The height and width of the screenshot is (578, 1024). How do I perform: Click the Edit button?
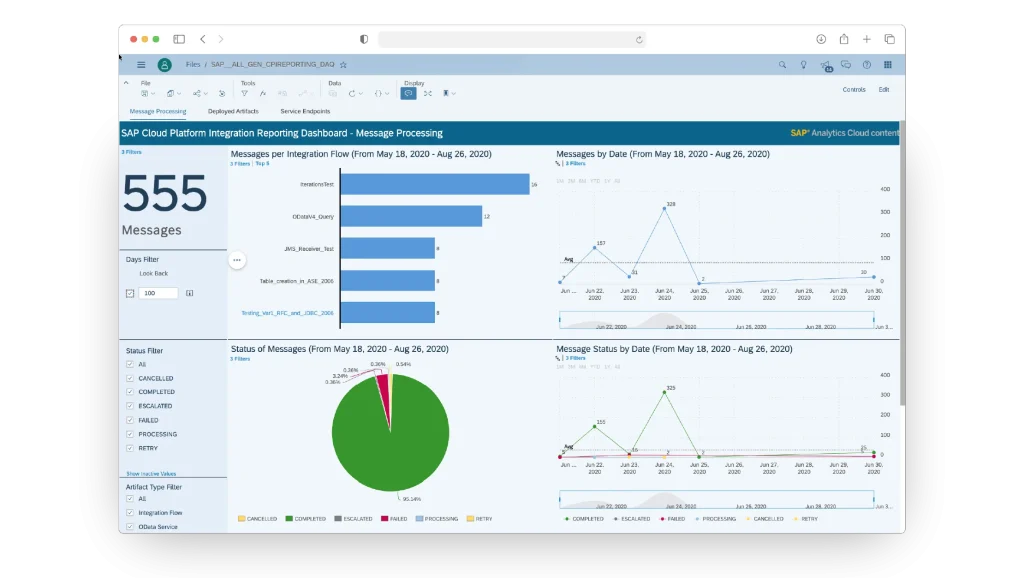coord(884,89)
